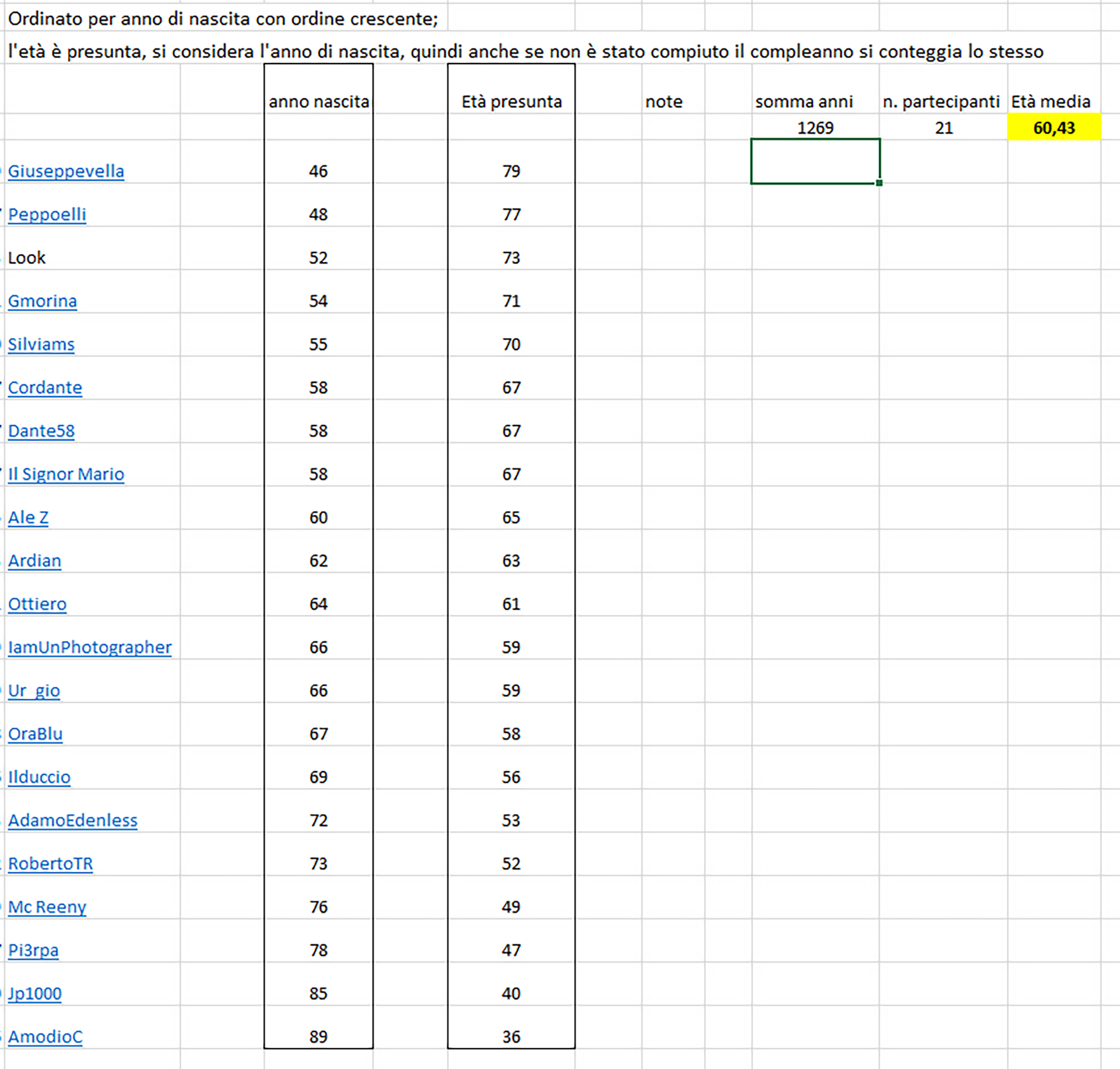1120x1069 pixels.
Task: Select birth year 89 cell
Action: (x=319, y=1037)
